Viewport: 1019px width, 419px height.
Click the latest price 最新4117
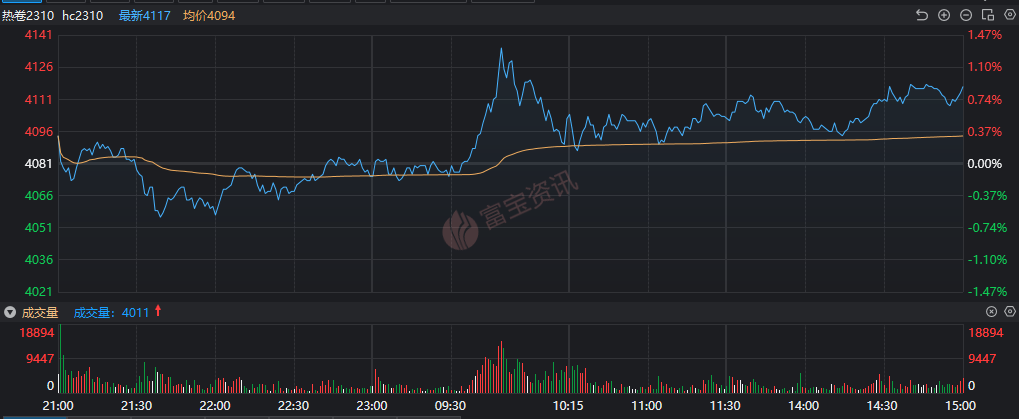[x=144, y=16]
